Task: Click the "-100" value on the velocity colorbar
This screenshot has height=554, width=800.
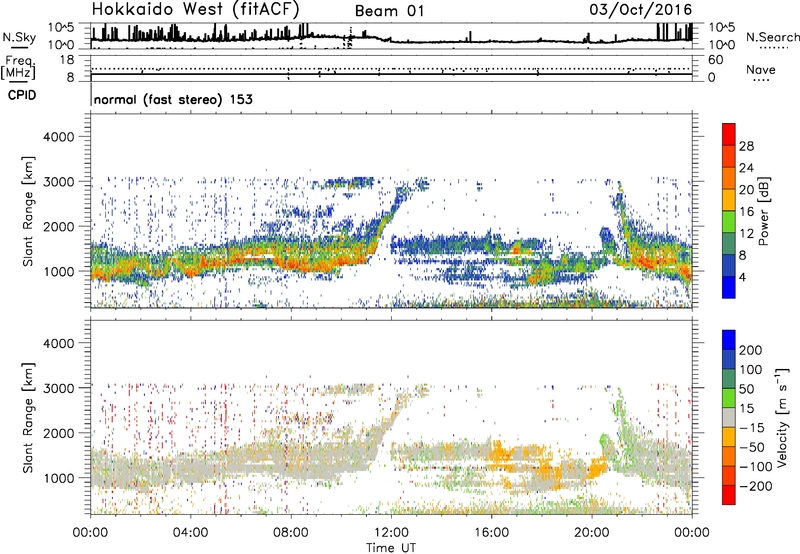Action: [756, 467]
